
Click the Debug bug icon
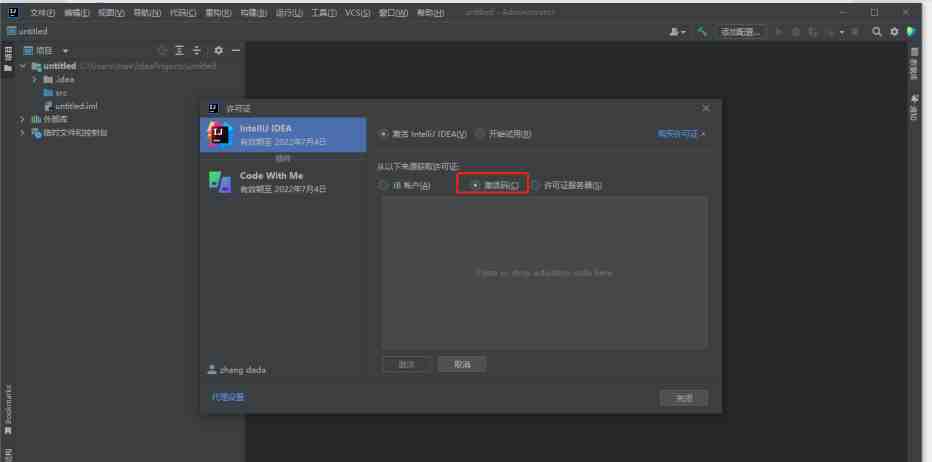pos(796,32)
